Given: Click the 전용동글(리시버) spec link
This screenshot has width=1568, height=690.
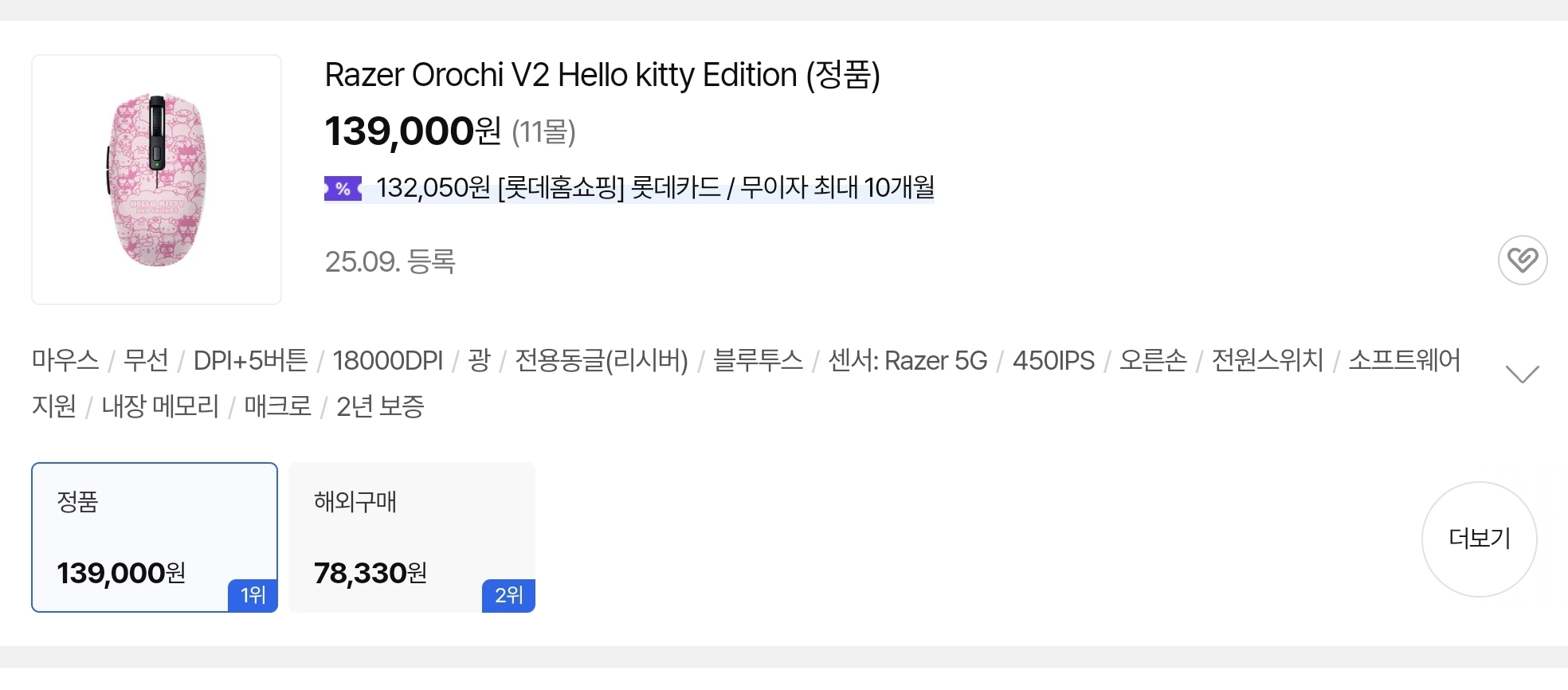Looking at the screenshot, I should [602, 361].
